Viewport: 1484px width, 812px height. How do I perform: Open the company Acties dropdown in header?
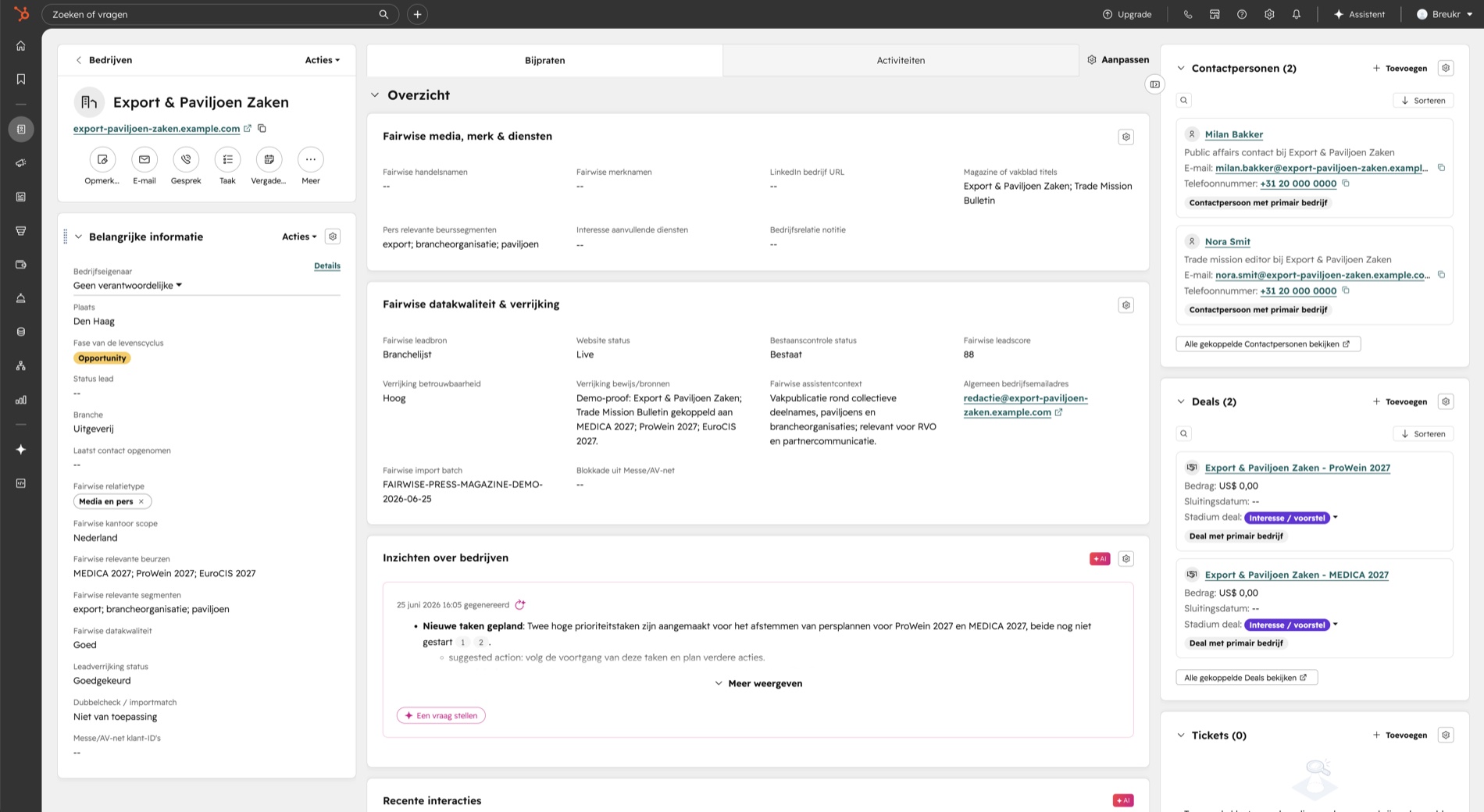coord(323,60)
